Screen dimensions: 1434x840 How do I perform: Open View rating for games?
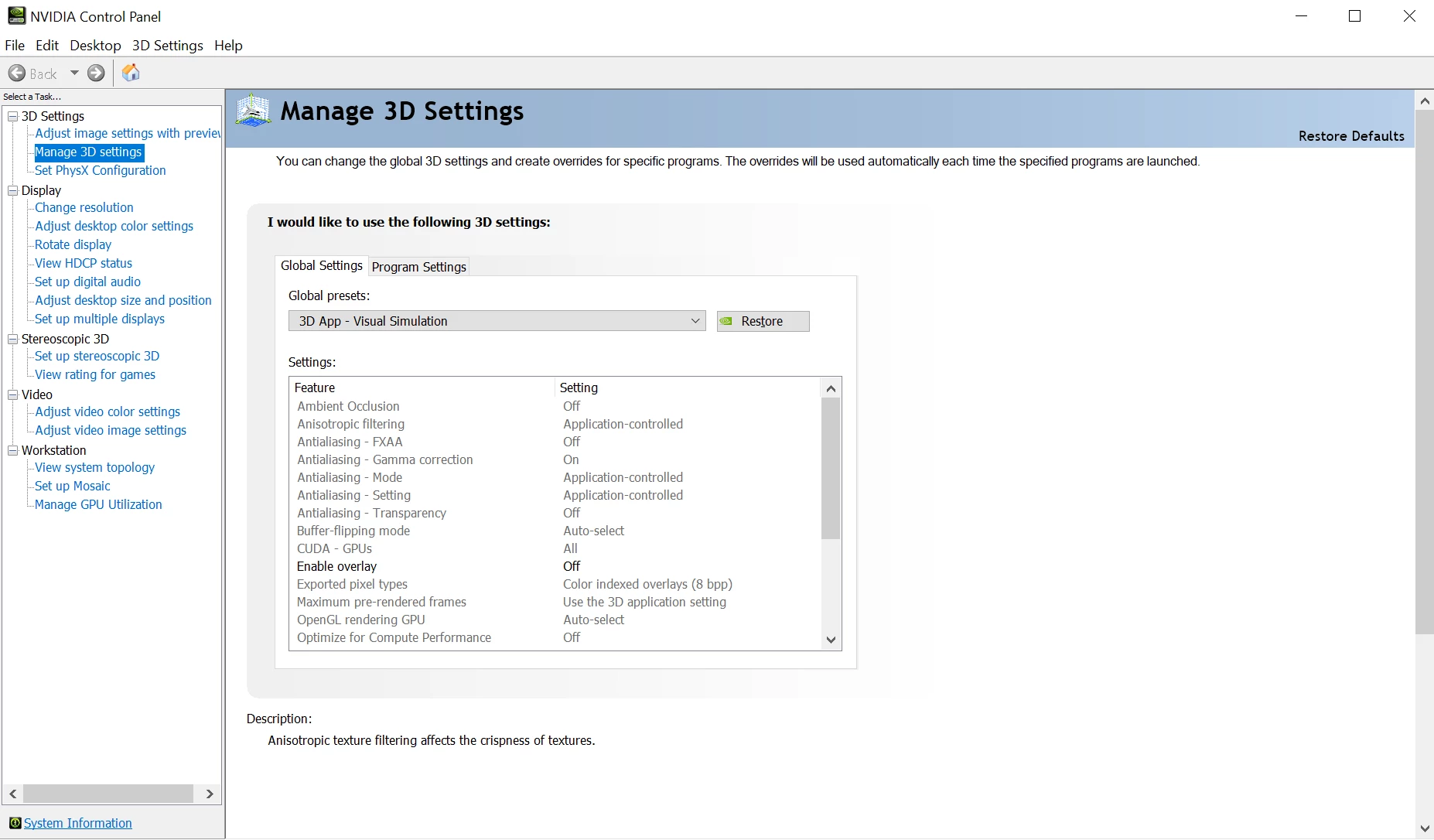tap(95, 374)
